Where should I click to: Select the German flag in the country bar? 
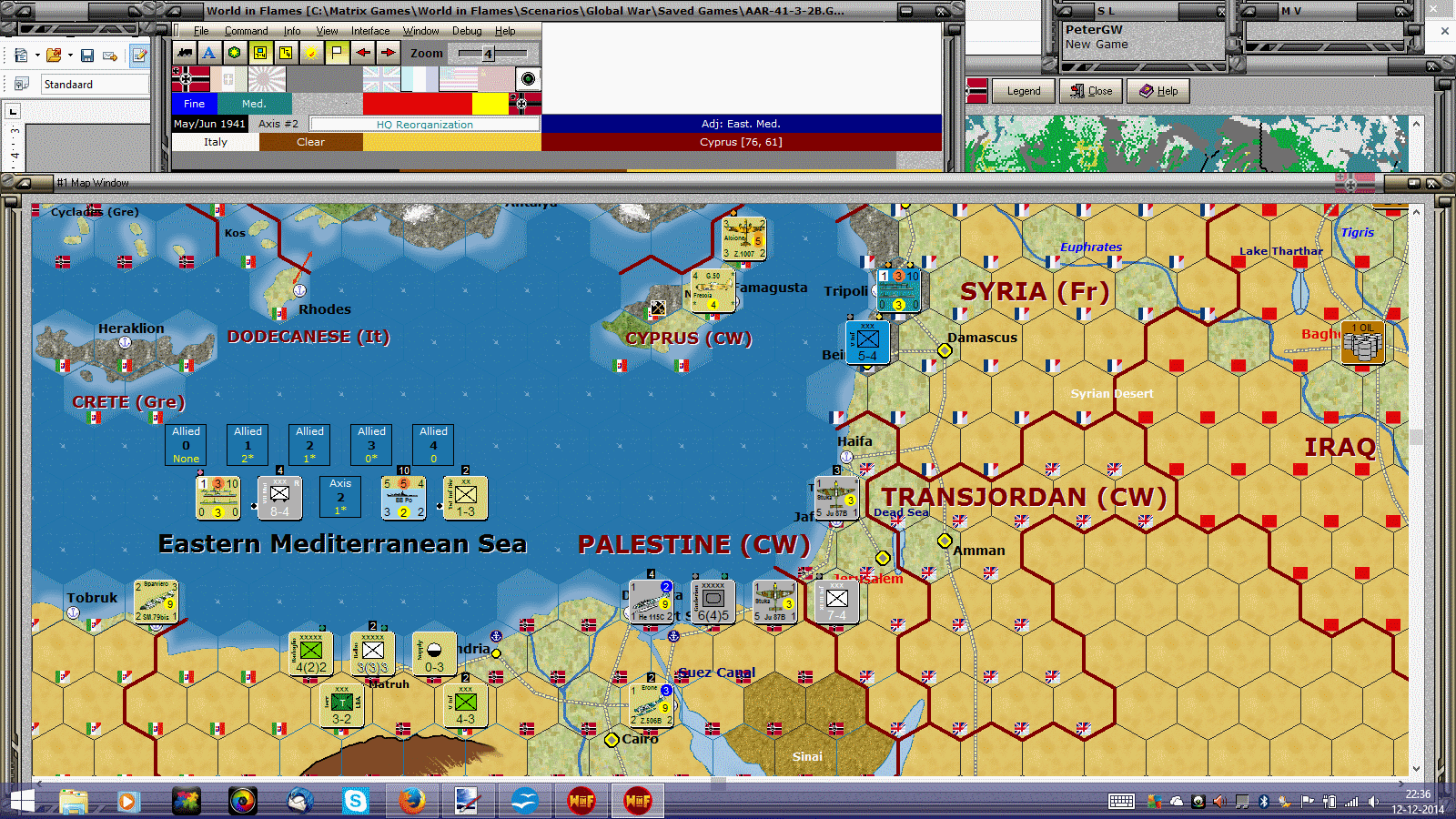coord(191,79)
